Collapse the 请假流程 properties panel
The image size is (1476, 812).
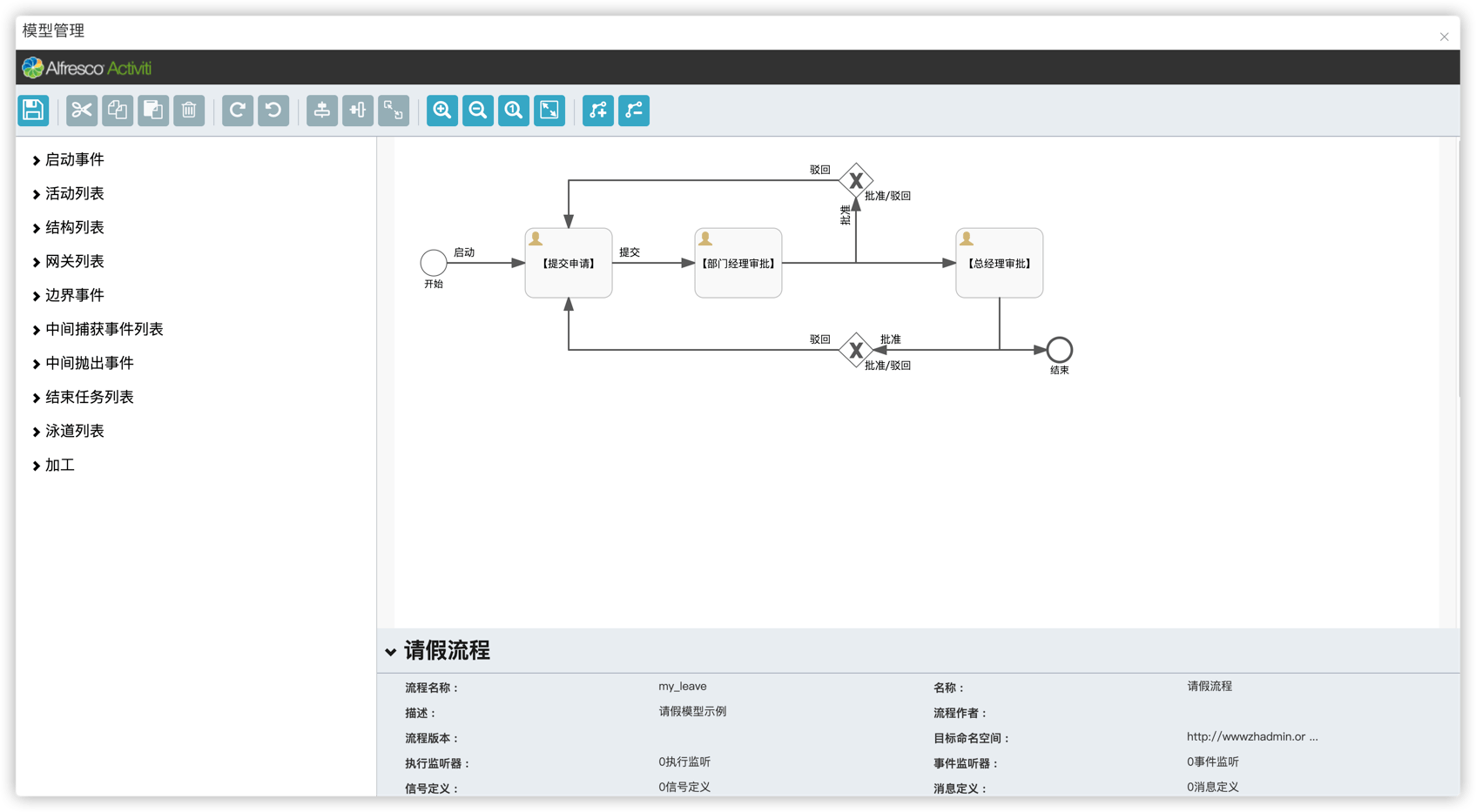(x=390, y=652)
